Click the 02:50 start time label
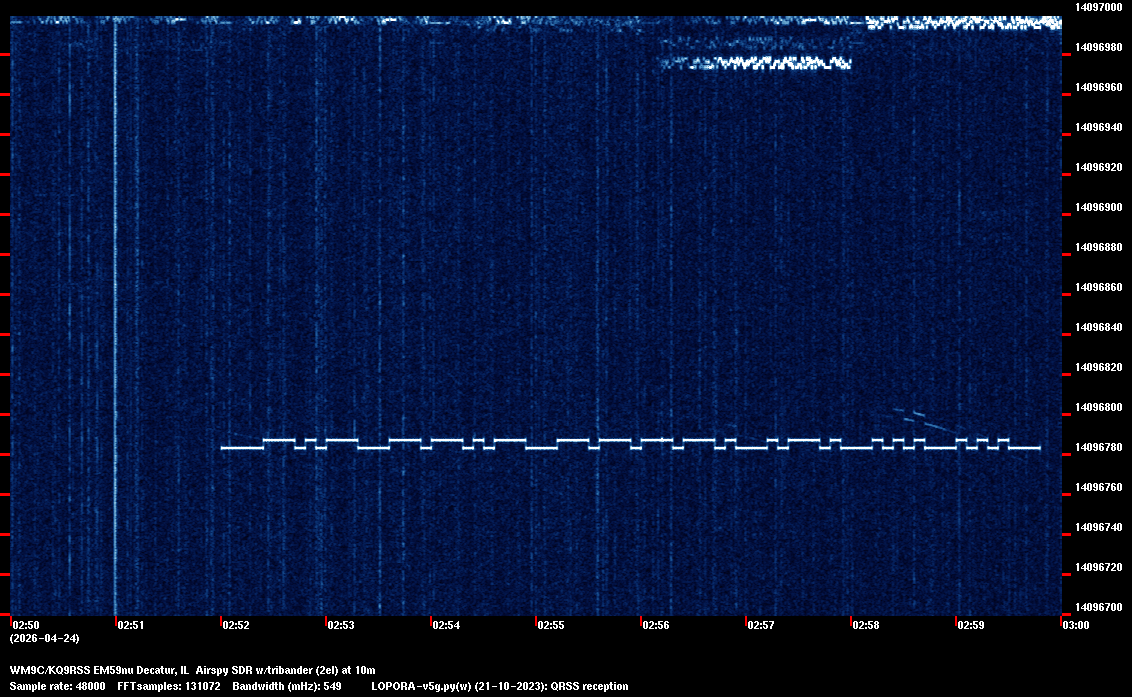1132x697 pixels. 25,625
